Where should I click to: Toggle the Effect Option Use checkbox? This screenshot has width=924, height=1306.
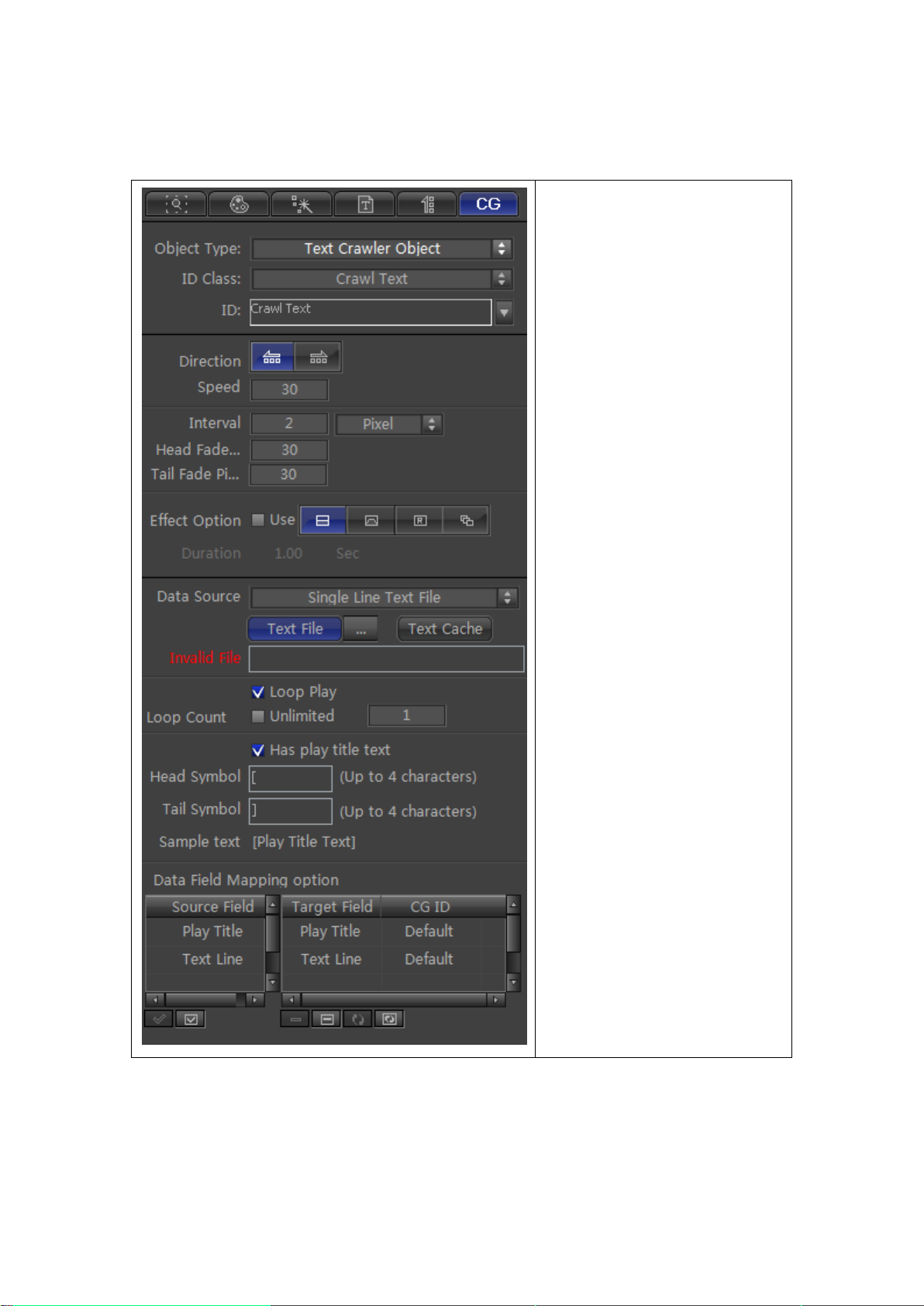pos(258,520)
